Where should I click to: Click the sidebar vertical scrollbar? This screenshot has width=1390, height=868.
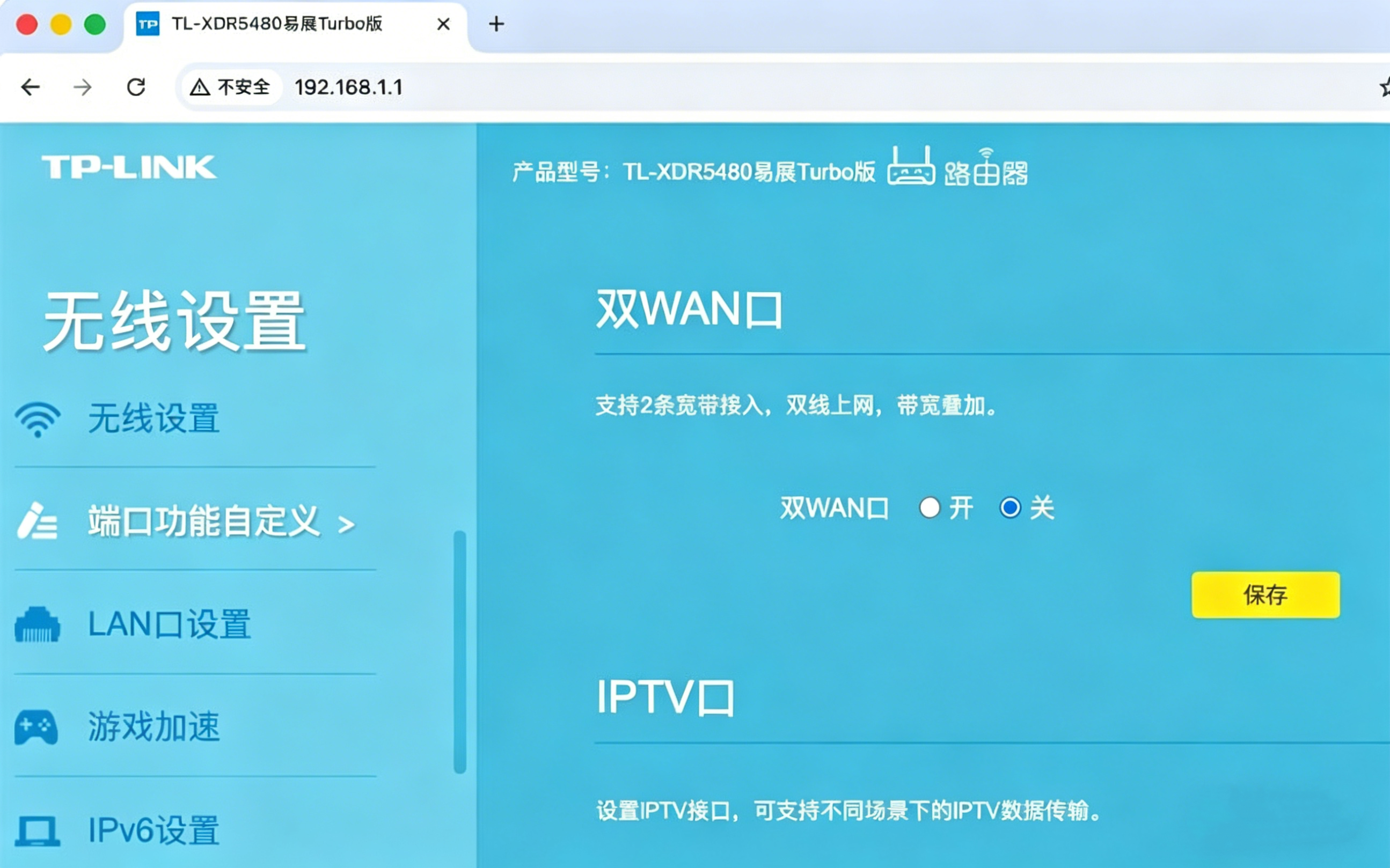pos(460,652)
